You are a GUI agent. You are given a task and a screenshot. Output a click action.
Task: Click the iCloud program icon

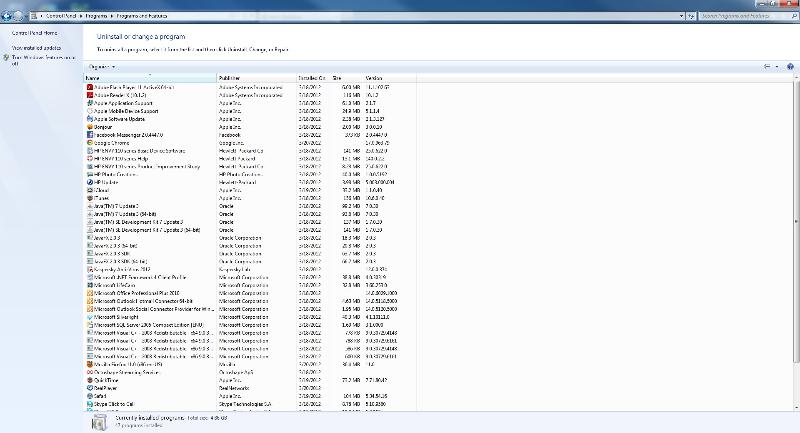coord(90,190)
